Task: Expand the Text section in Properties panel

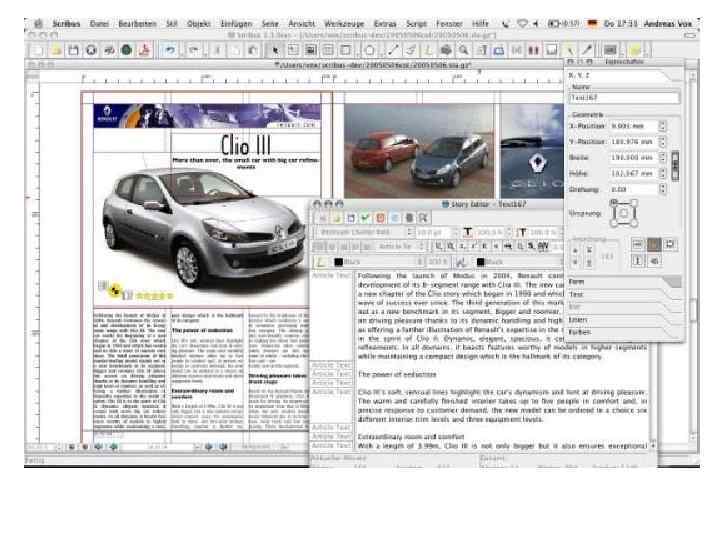Action: point(624,294)
